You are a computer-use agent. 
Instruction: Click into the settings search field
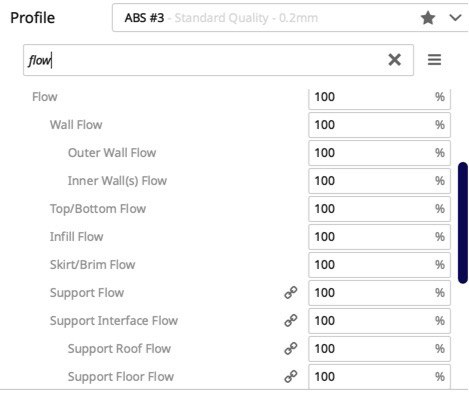[218, 60]
